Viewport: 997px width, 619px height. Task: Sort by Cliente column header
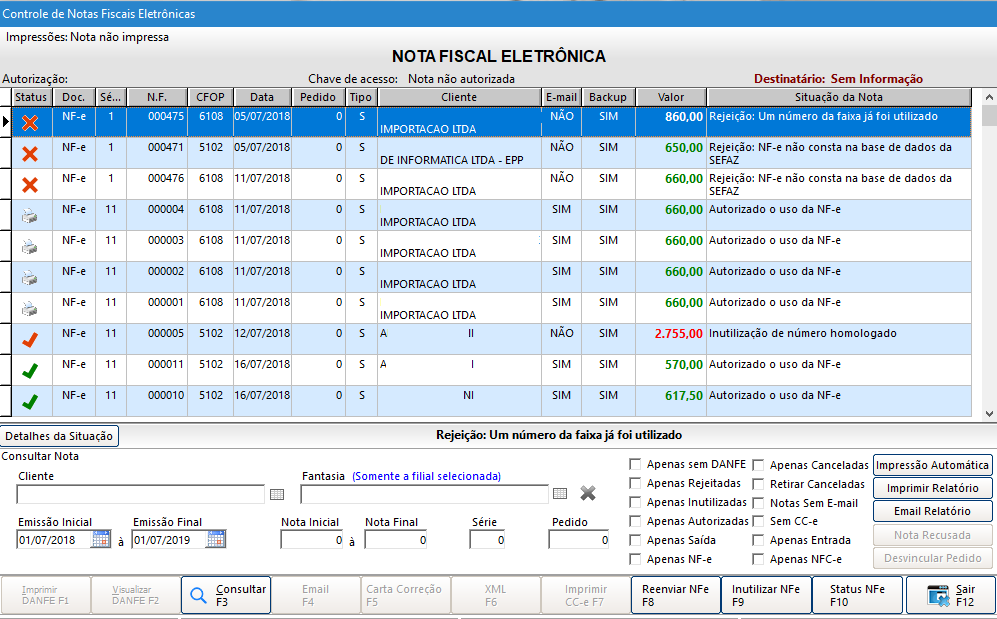point(459,97)
